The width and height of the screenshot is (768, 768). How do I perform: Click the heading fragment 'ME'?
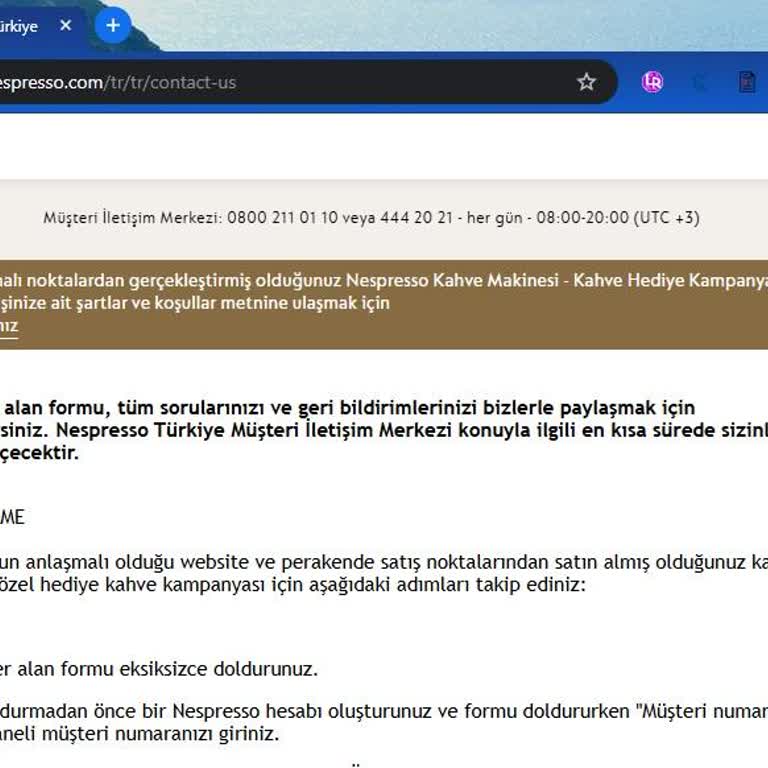12,517
